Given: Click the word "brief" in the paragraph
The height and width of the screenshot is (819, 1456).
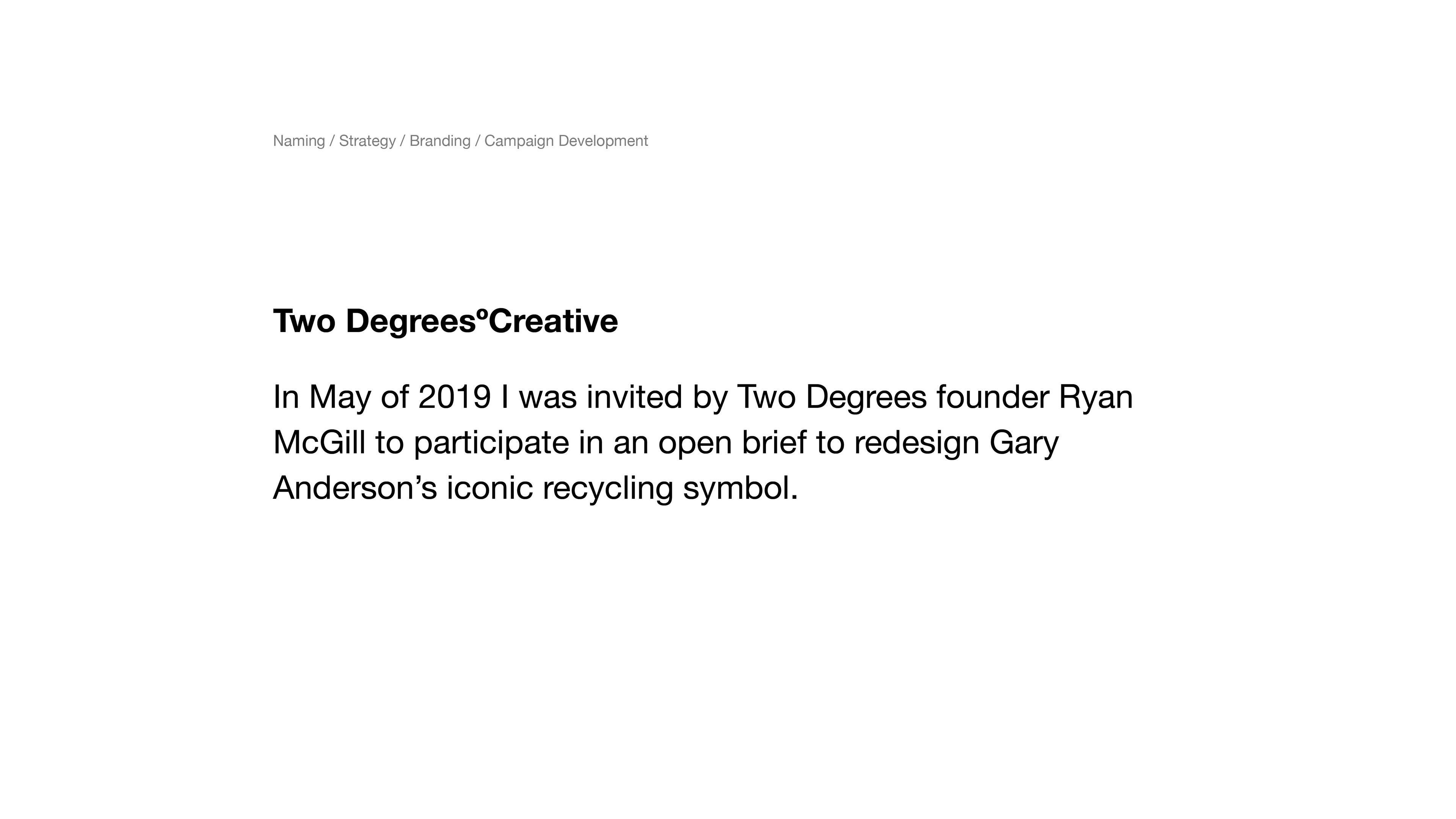Looking at the screenshot, I should pyautogui.click(x=774, y=442).
